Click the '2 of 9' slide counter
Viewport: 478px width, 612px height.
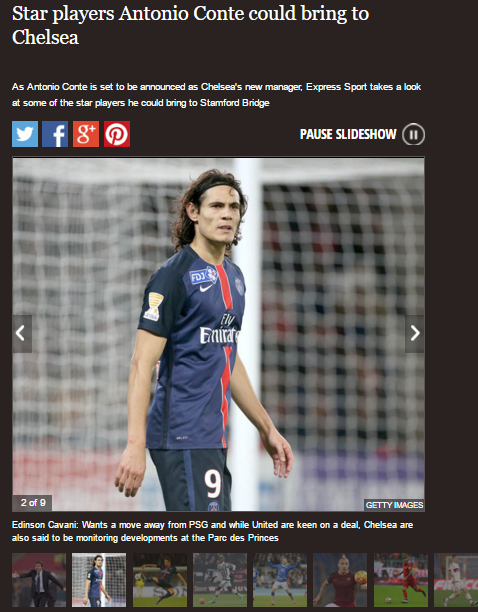(x=33, y=503)
